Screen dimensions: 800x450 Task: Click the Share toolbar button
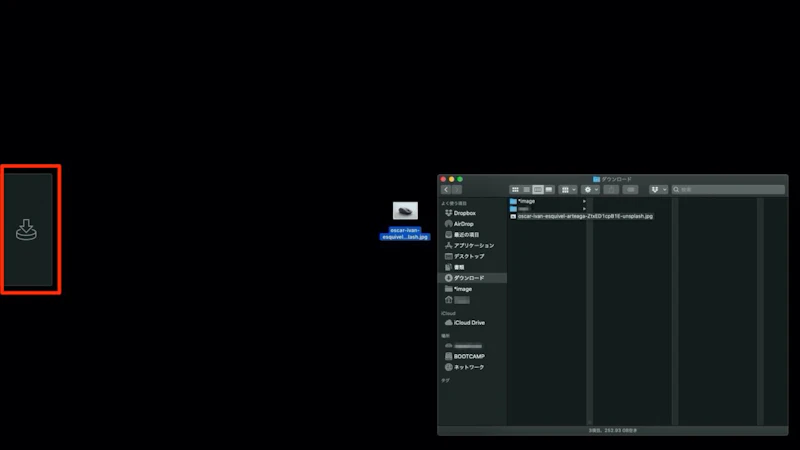click(611, 190)
